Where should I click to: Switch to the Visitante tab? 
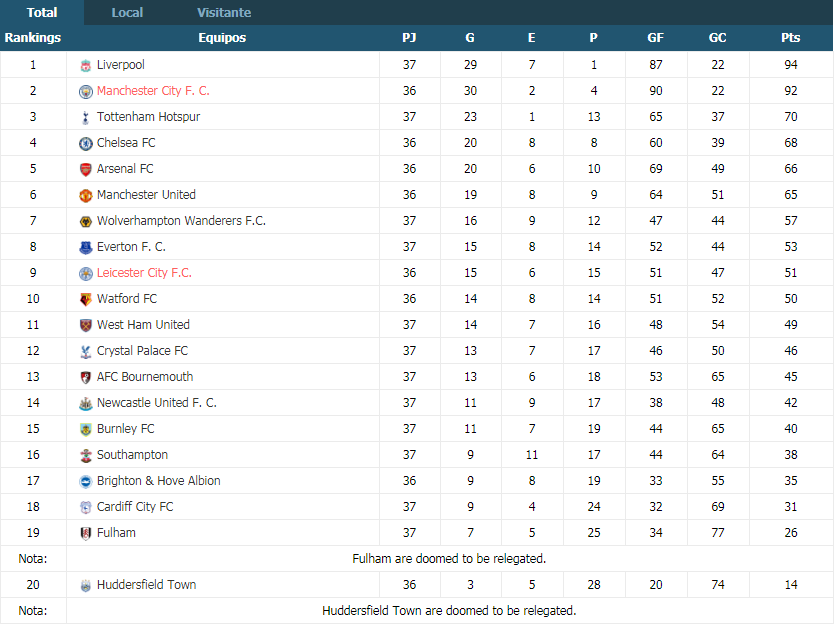click(x=224, y=12)
